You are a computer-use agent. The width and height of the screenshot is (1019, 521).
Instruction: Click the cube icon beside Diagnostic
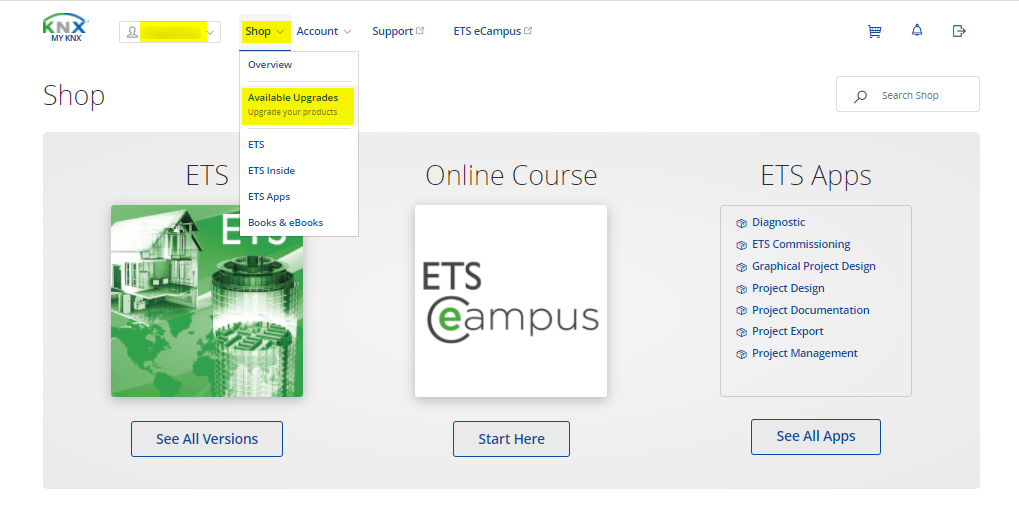pyautogui.click(x=741, y=223)
